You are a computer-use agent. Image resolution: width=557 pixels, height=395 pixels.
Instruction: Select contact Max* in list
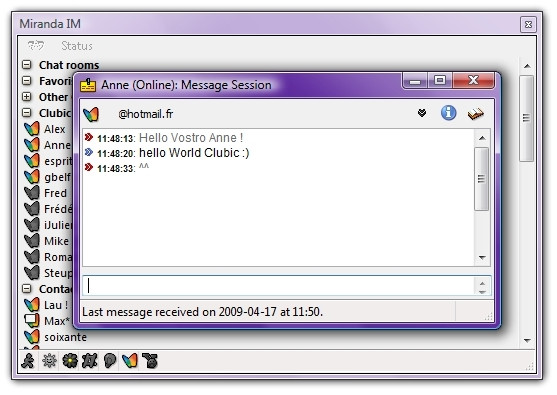[57, 321]
